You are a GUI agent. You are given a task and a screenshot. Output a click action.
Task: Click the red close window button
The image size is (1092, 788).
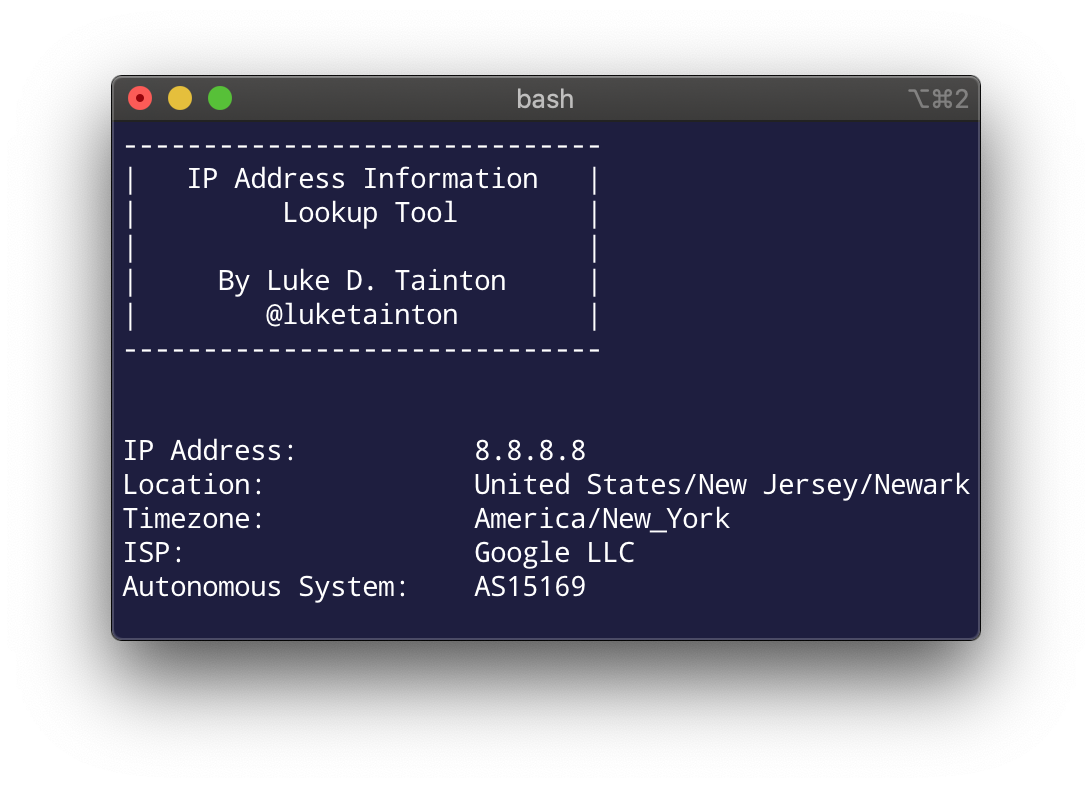coord(140,98)
